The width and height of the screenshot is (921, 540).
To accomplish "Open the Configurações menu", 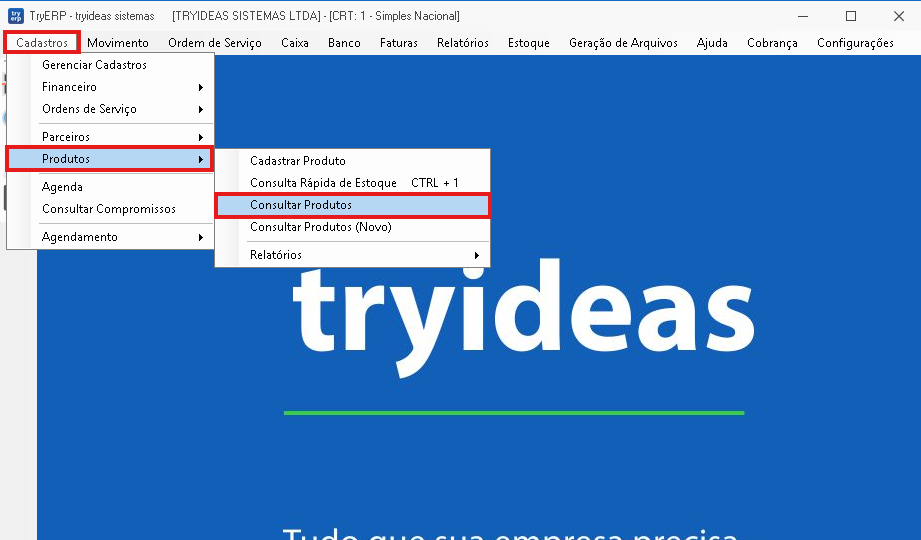I will (855, 43).
